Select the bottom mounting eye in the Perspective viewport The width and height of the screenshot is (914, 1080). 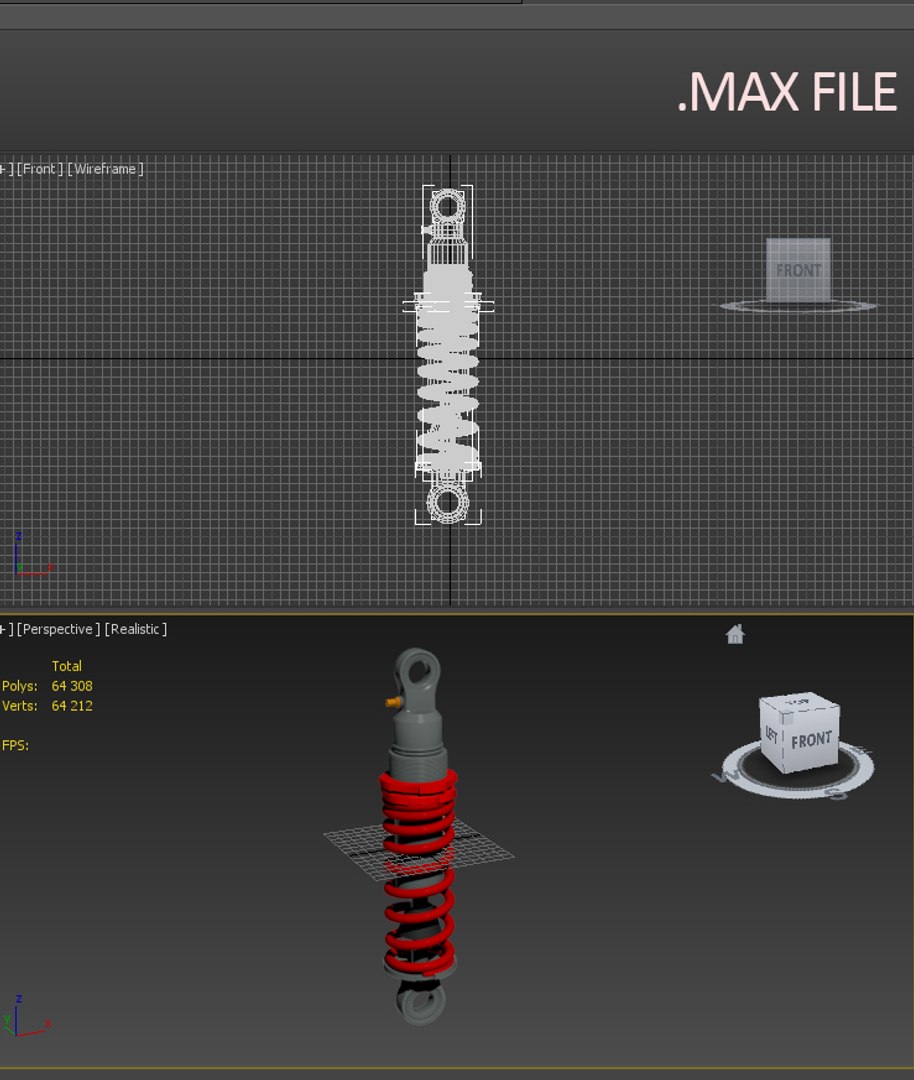(x=421, y=1002)
